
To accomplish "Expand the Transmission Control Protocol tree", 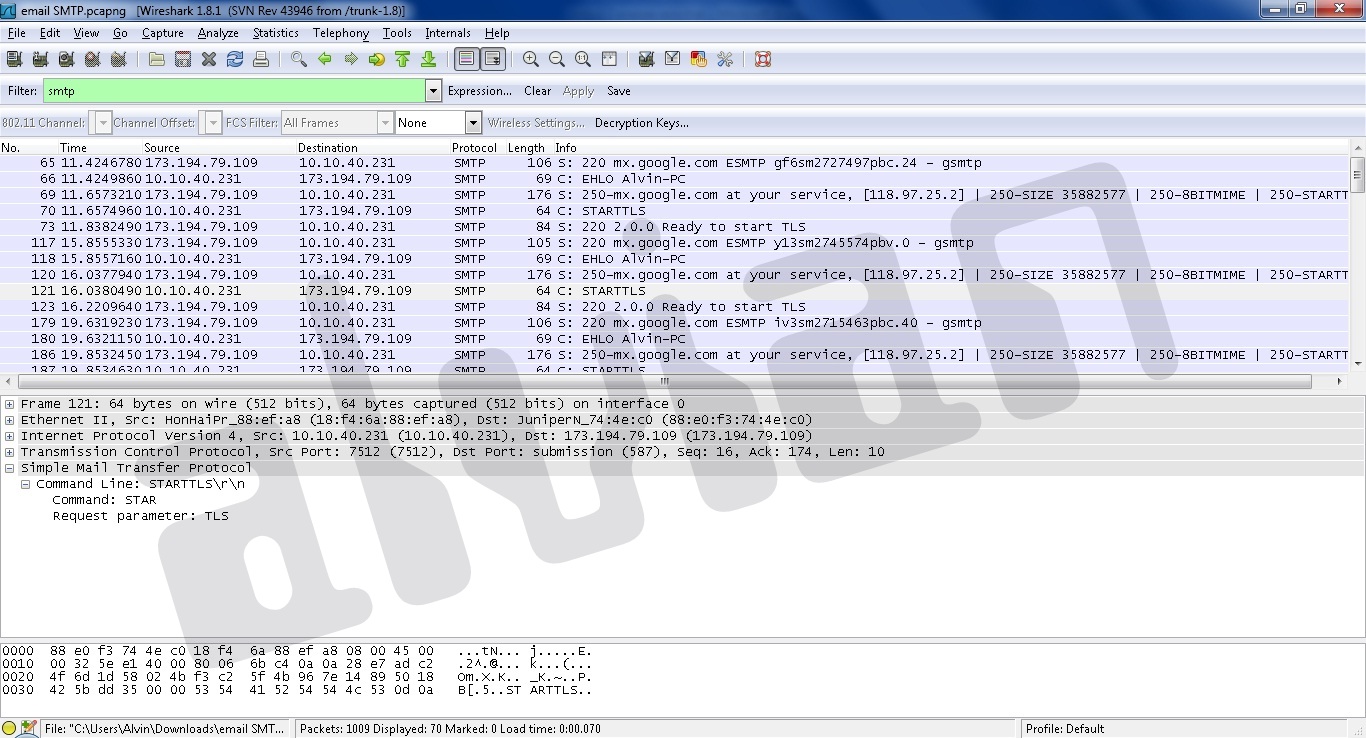I will point(9,451).
